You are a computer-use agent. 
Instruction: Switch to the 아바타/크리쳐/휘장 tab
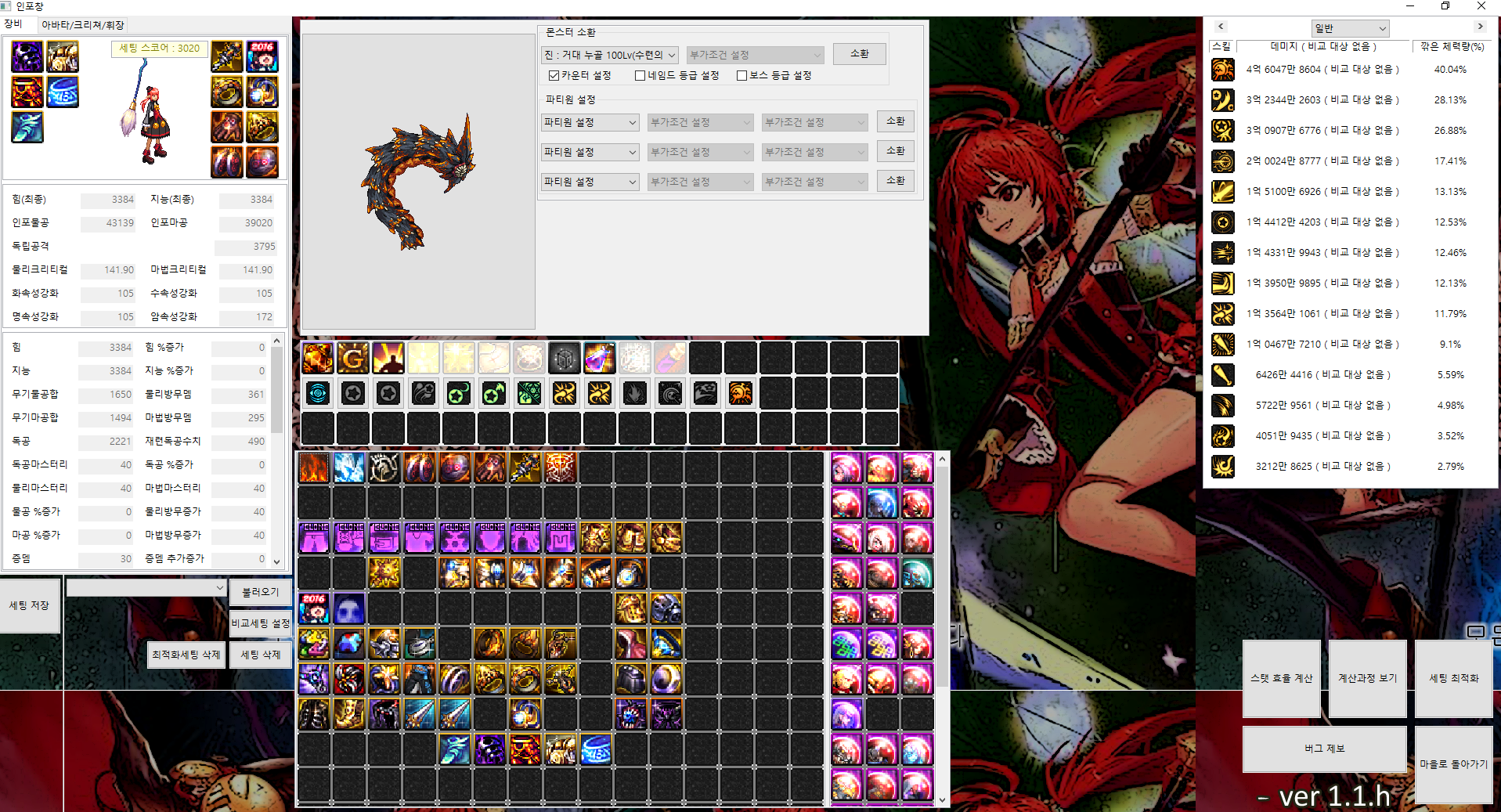tap(83, 25)
